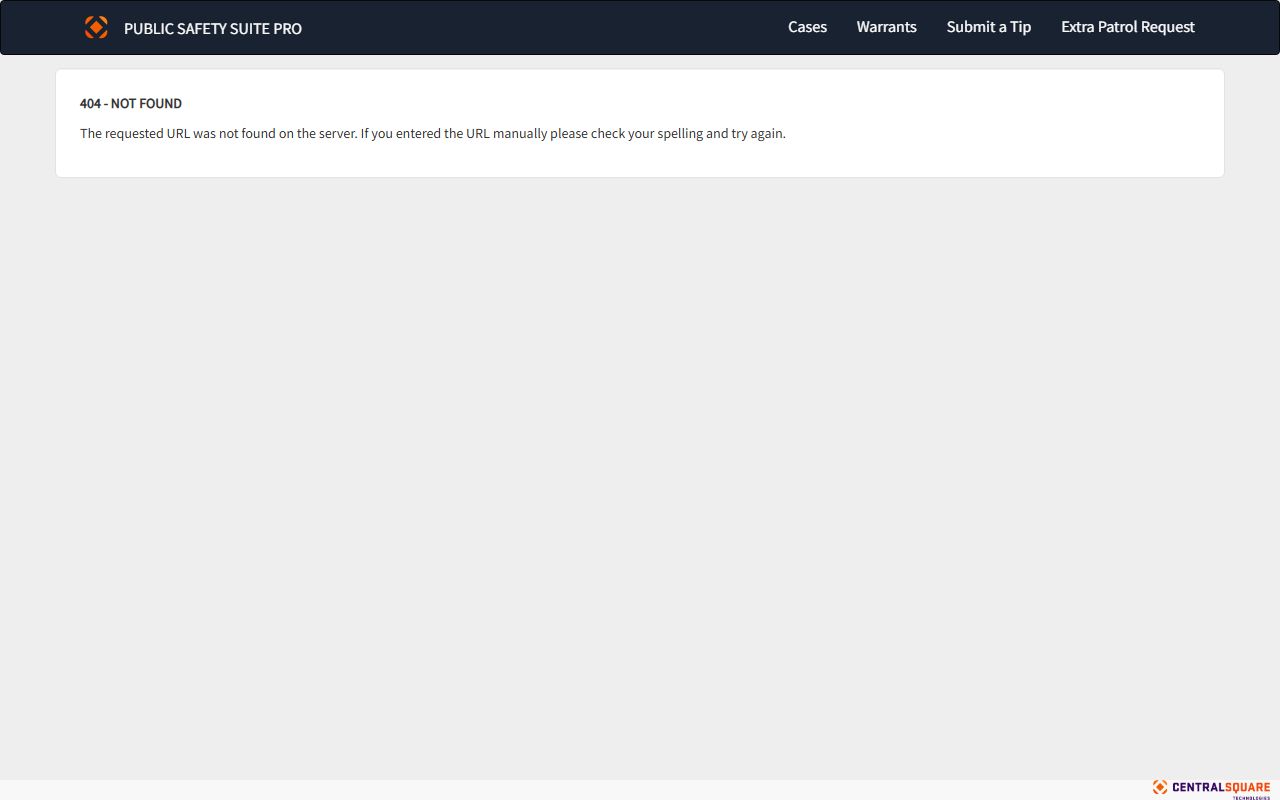Click the 404 - NOT FOUND heading
This screenshot has height=800, width=1280.
coord(131,103)
